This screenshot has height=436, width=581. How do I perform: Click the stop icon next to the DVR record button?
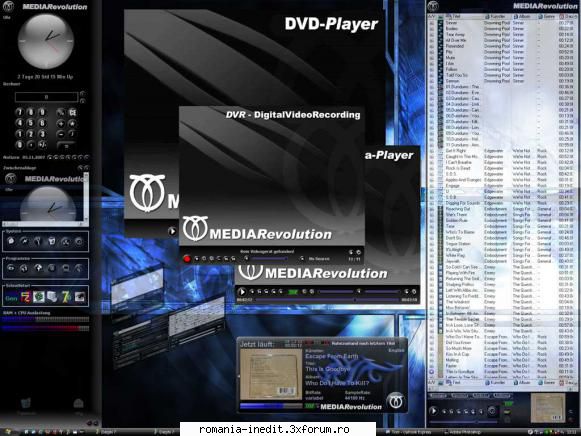pos(197,259)
